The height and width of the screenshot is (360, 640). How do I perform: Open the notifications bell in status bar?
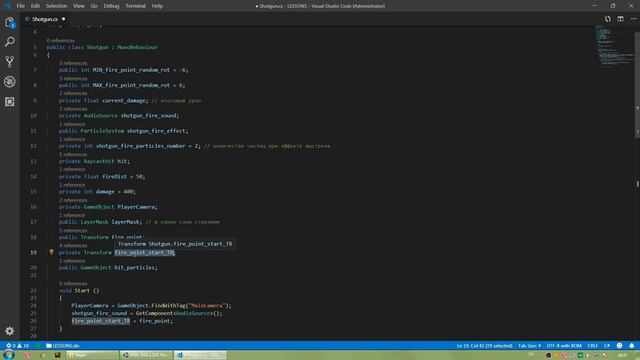click(631, 346)
